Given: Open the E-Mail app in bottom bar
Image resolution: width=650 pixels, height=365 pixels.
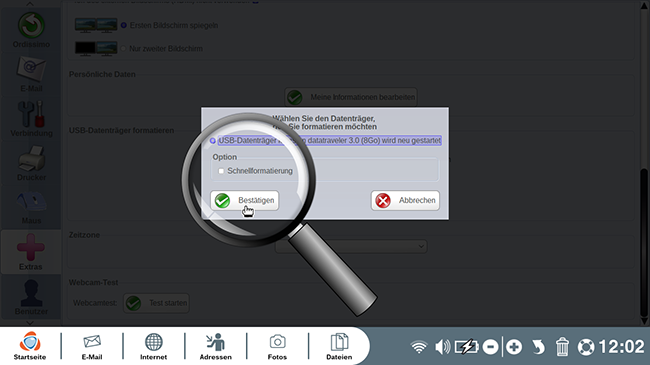Looking at the screenshot, I should (x=92, y=346).
